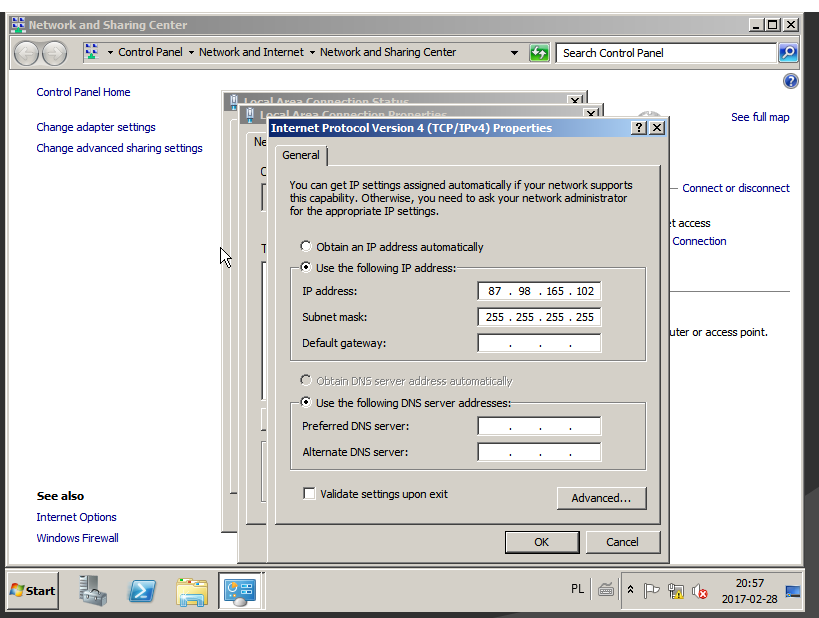Click the Advanced... button
Screen dimensions: 819x618
pos(601,498)
